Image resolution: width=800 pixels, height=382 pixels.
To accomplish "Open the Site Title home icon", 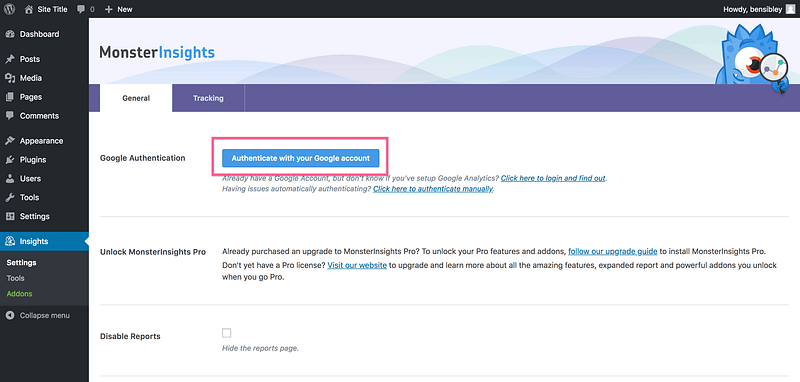I will (x=29, y=9).
